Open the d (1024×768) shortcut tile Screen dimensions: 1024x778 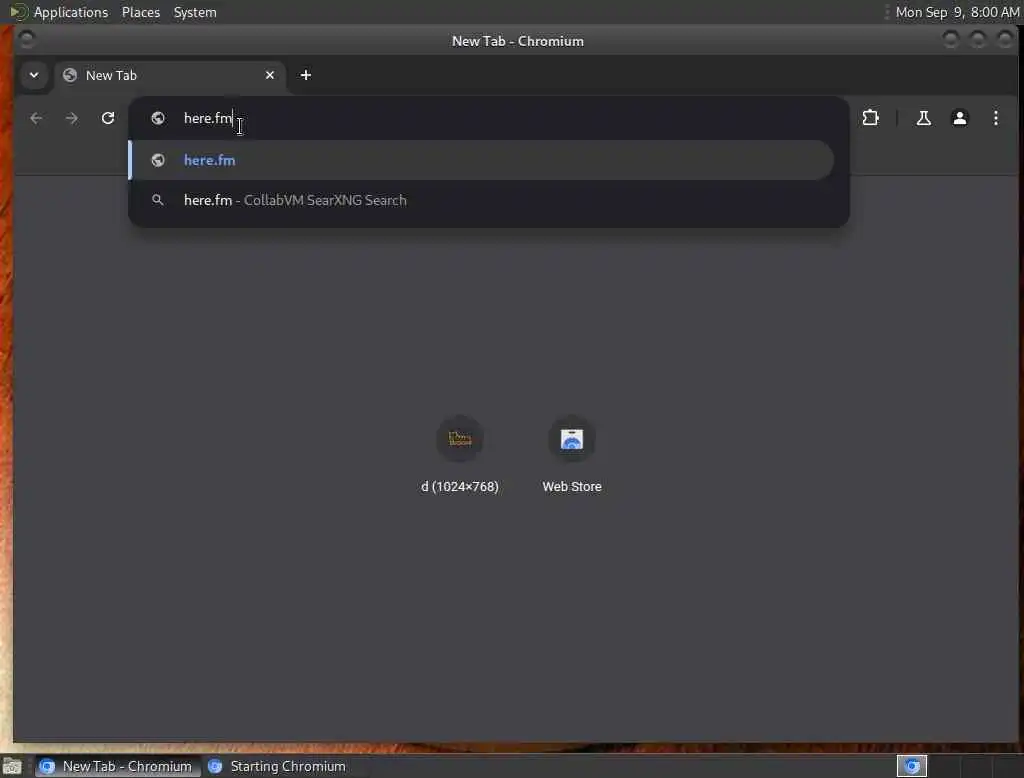(x=460, y=454)
